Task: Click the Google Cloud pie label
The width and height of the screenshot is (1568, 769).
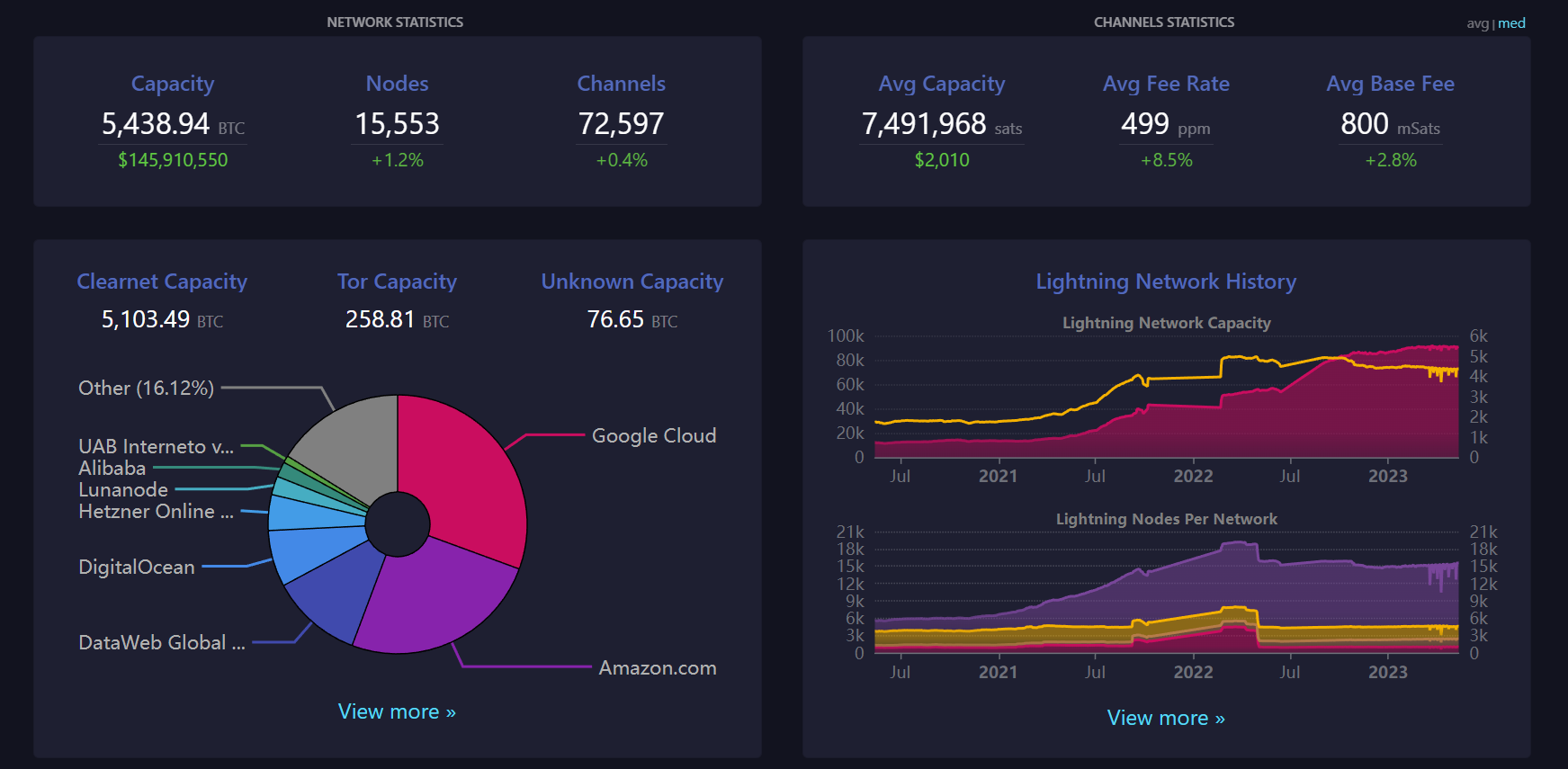Action: tap(654, 436)
